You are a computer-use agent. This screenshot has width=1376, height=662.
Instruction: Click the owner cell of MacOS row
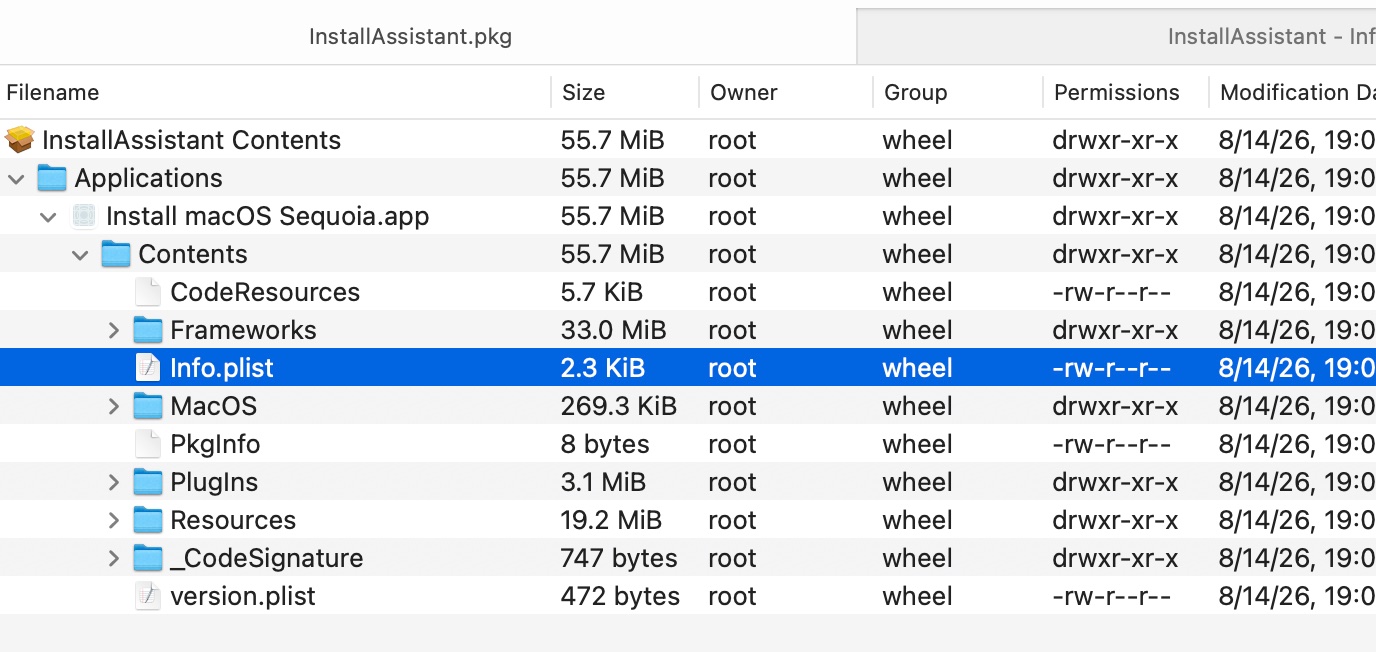(732, 406)
